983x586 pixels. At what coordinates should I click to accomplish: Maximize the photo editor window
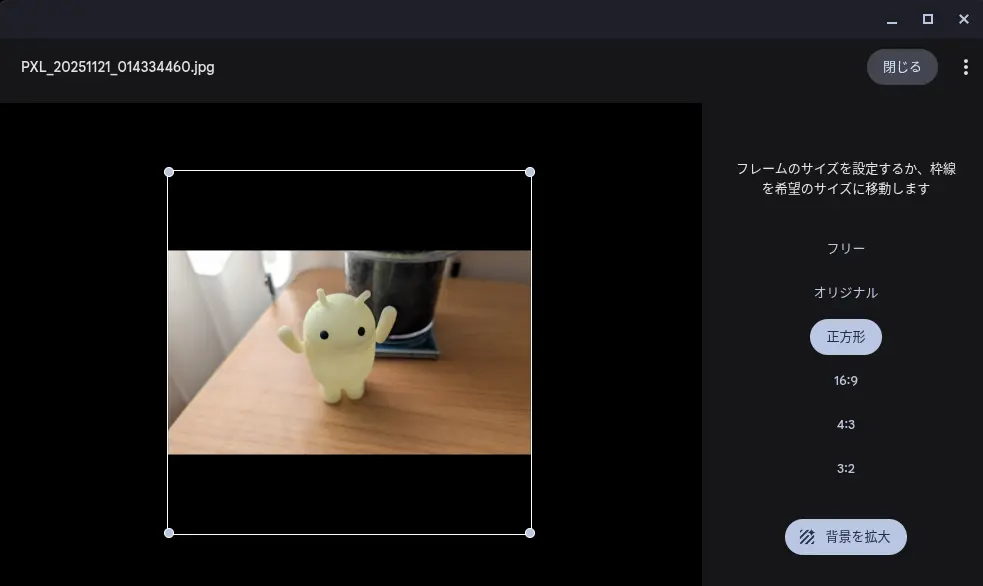point(928,20)
